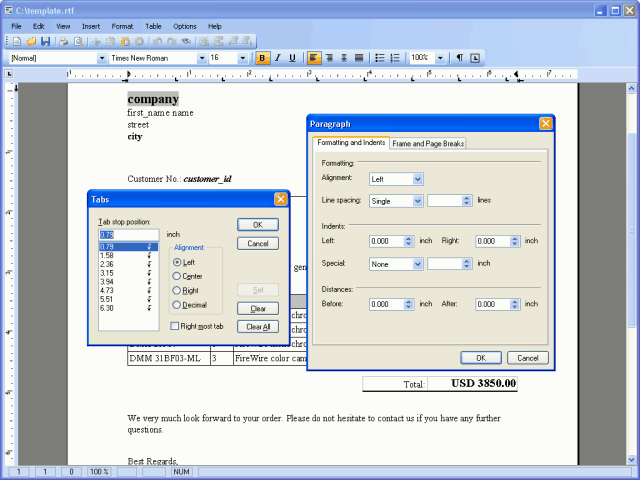This screenshot has width=640, height=480.
Task: Click the Save icon in the toolbar
Action: [x=45, y=42]
